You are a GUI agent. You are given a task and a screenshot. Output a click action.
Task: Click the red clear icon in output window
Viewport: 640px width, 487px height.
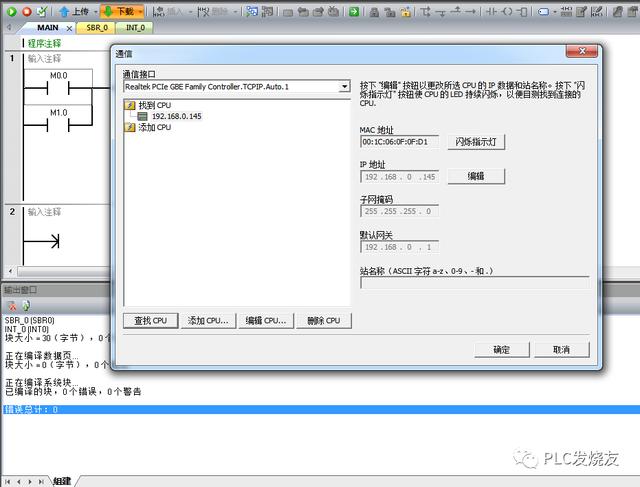(11, 305)
